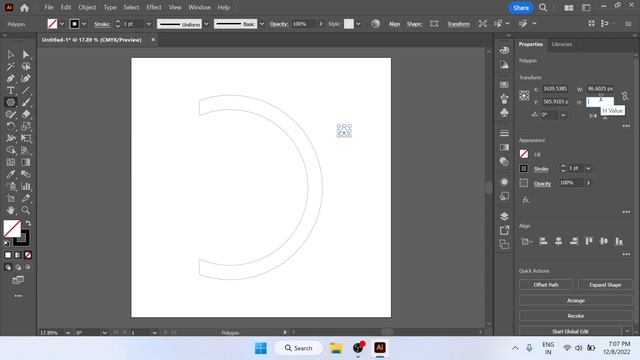The height and width of the screenshot is (360, 640).
Task: Select the Untitled-1 document tab
Action: point(92,40)
